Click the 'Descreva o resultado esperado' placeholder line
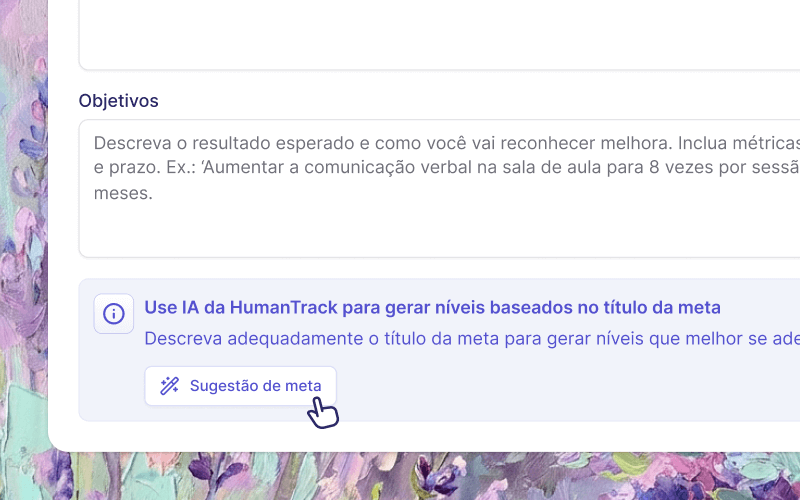The image size is (800, 500). click(x=447, y=143)
